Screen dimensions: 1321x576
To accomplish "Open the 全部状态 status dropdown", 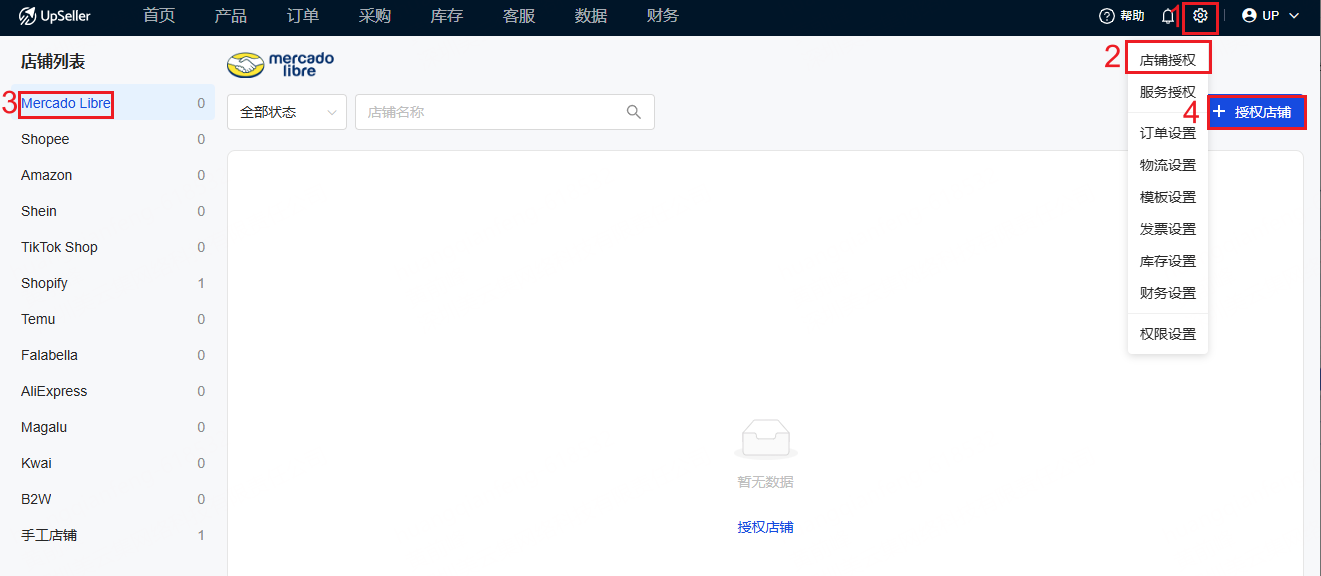I will [287, 112].
